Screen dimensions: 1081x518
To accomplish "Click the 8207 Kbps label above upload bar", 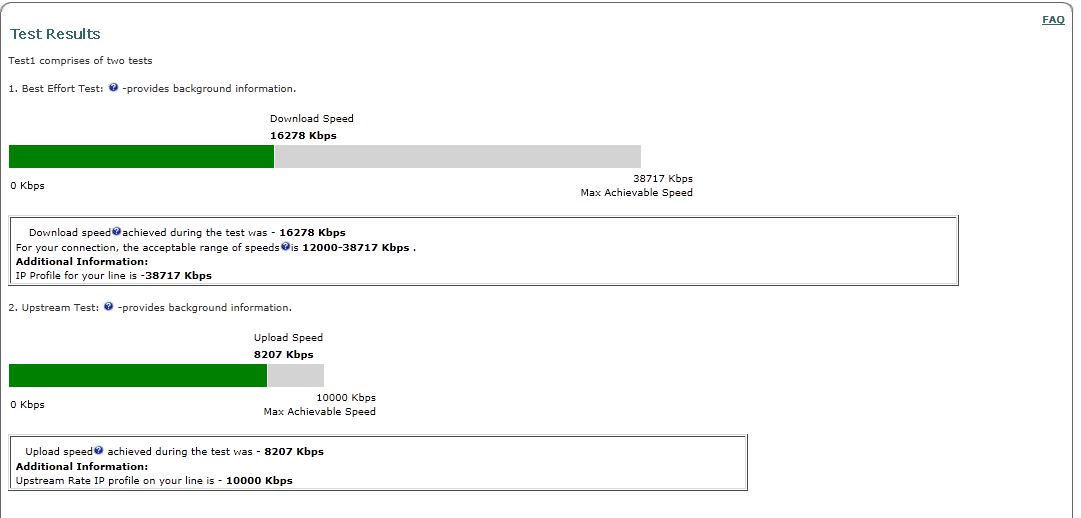I will pyautogui.click(x=283, y=354).
